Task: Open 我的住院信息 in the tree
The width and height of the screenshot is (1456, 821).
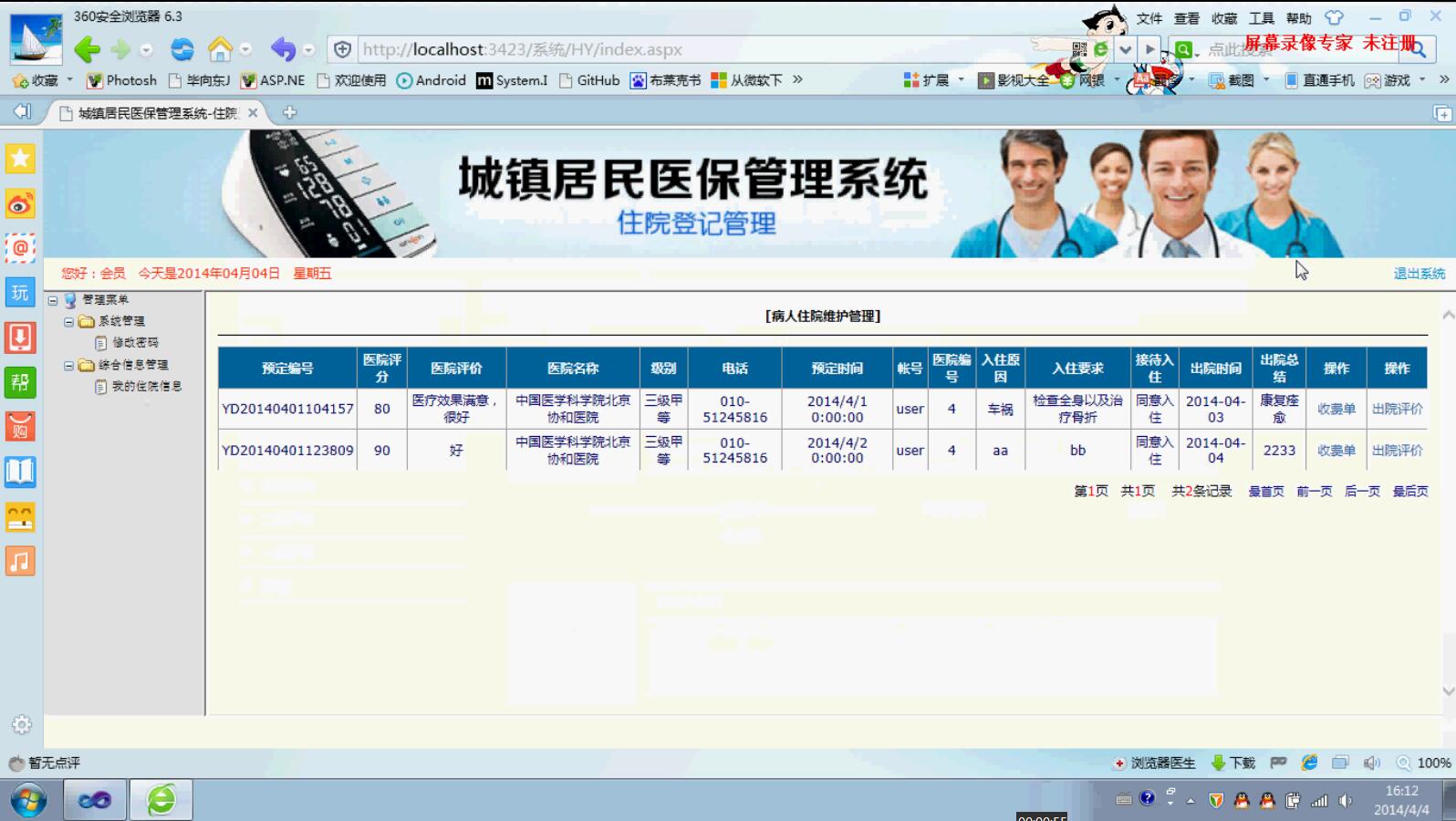Action: point(146,387)
